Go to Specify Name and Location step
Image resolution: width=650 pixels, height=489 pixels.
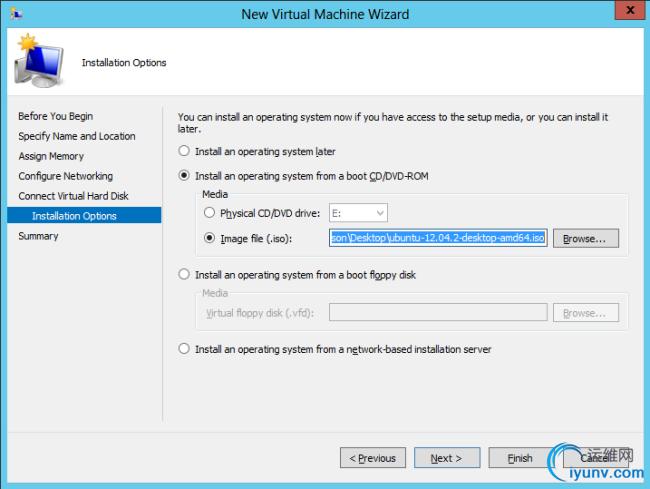click(77, 136)
